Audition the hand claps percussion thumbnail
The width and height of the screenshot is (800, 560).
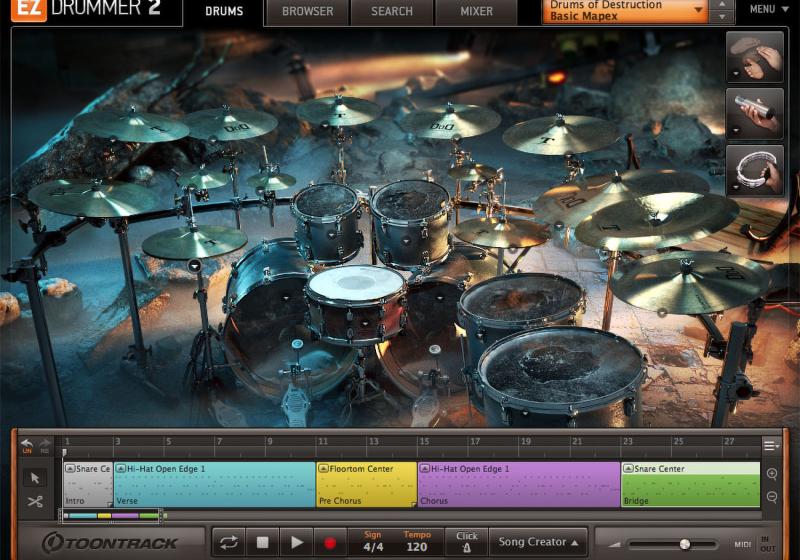point(755,57)
